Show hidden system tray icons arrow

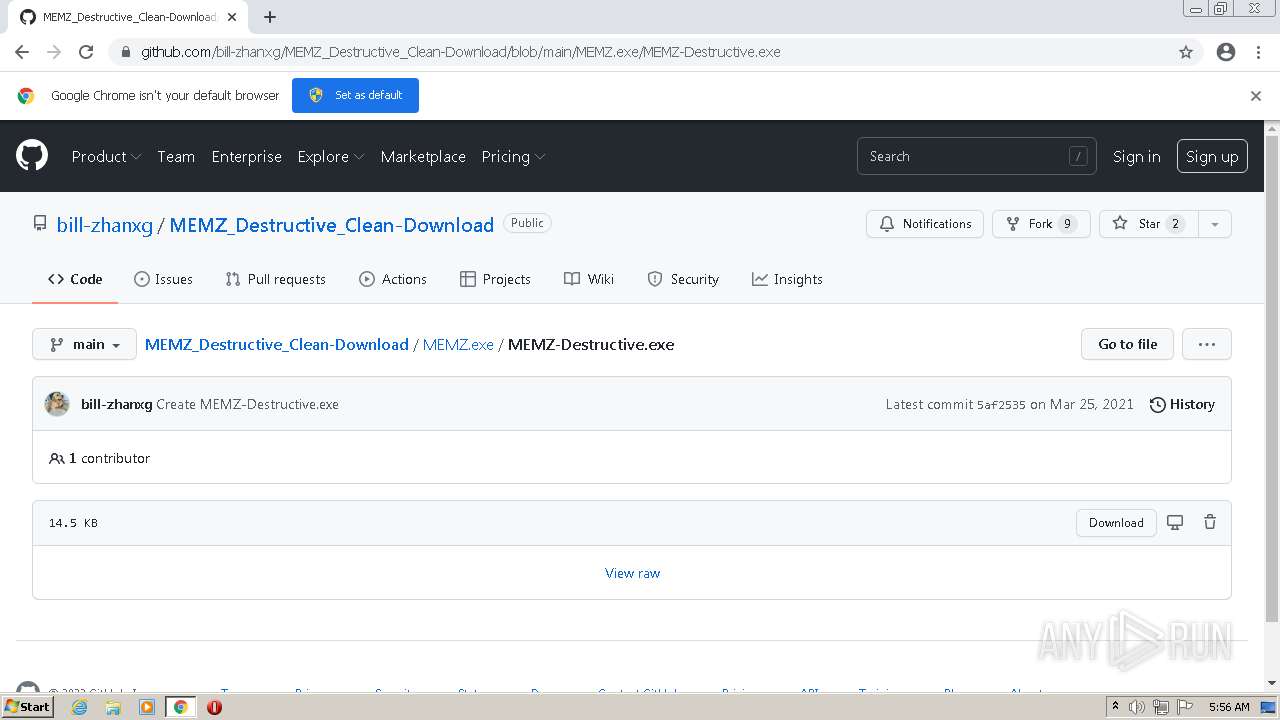click(1115, 706)
